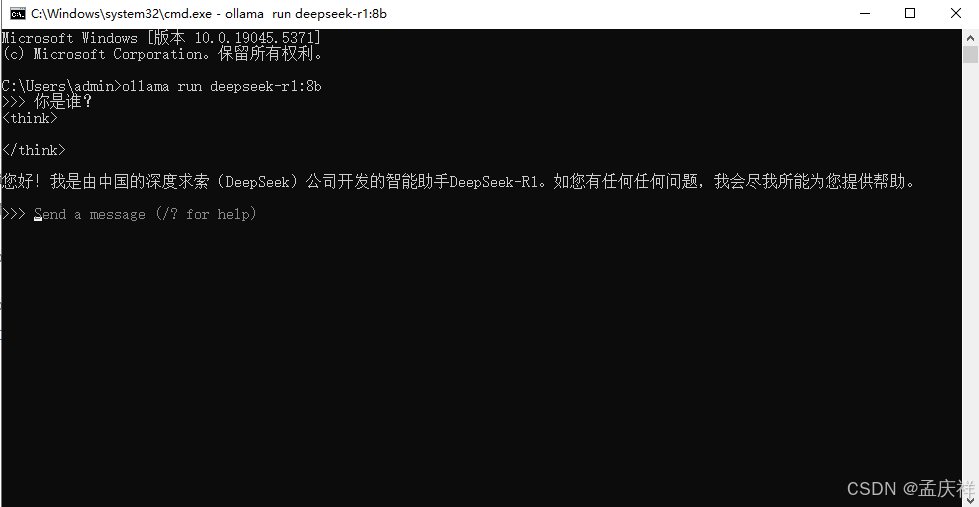This screenshot has height=507, width=979.
Task: Click the empty scrollbar track below thumb
Action: pos(970,281)
